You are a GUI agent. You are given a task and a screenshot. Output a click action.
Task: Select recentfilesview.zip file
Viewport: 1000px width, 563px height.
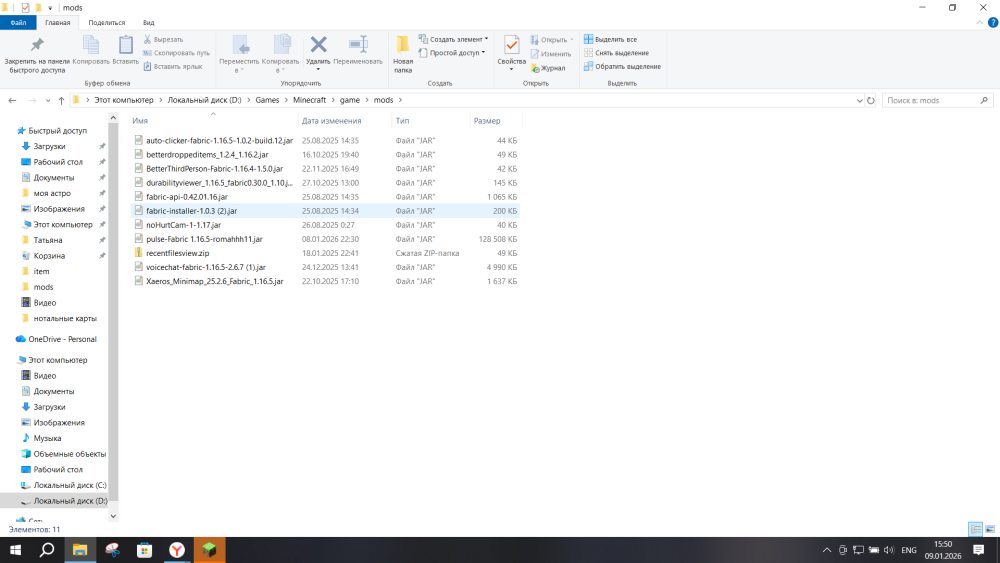pos(177,253)
